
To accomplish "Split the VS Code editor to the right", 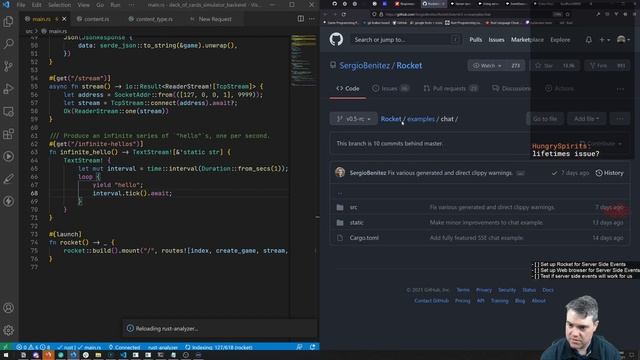I will pyautogui.click(x=300, y=19).
